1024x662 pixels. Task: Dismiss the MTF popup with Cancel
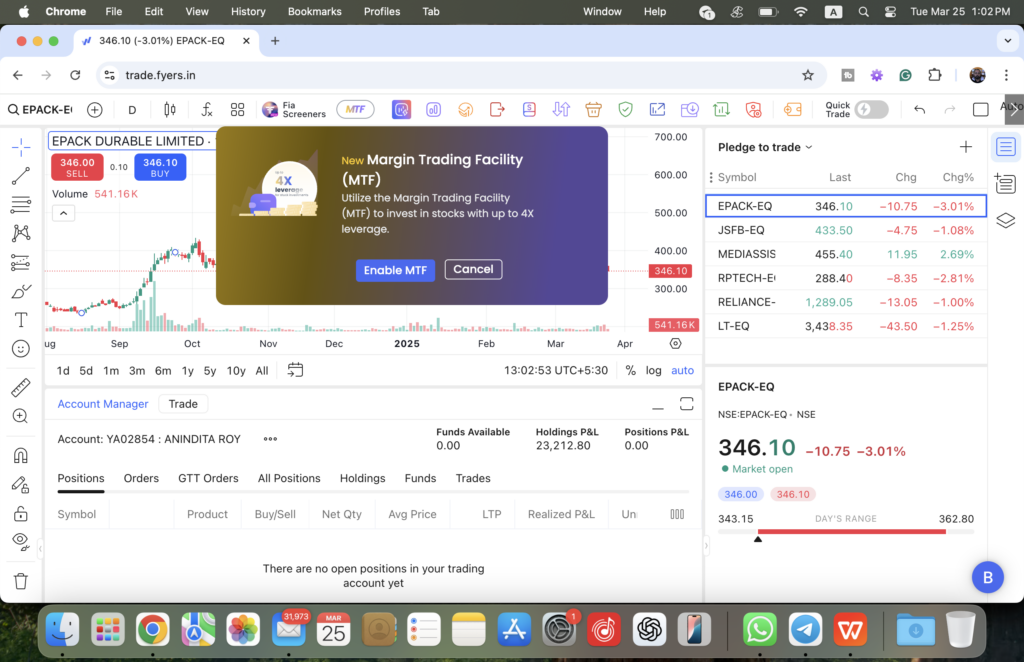tap(473, 270)
